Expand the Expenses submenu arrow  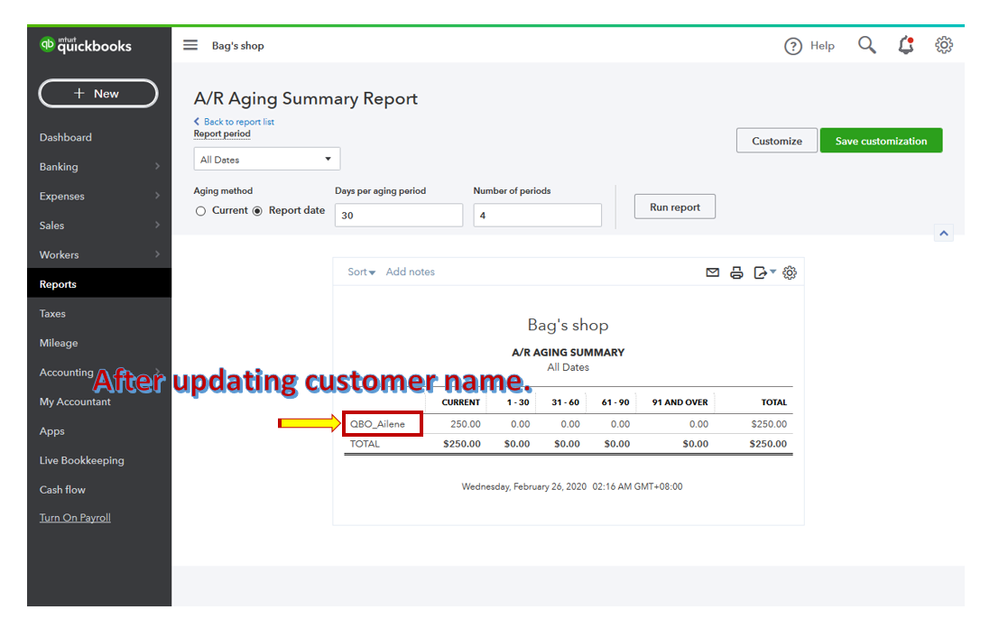(157, 196)
